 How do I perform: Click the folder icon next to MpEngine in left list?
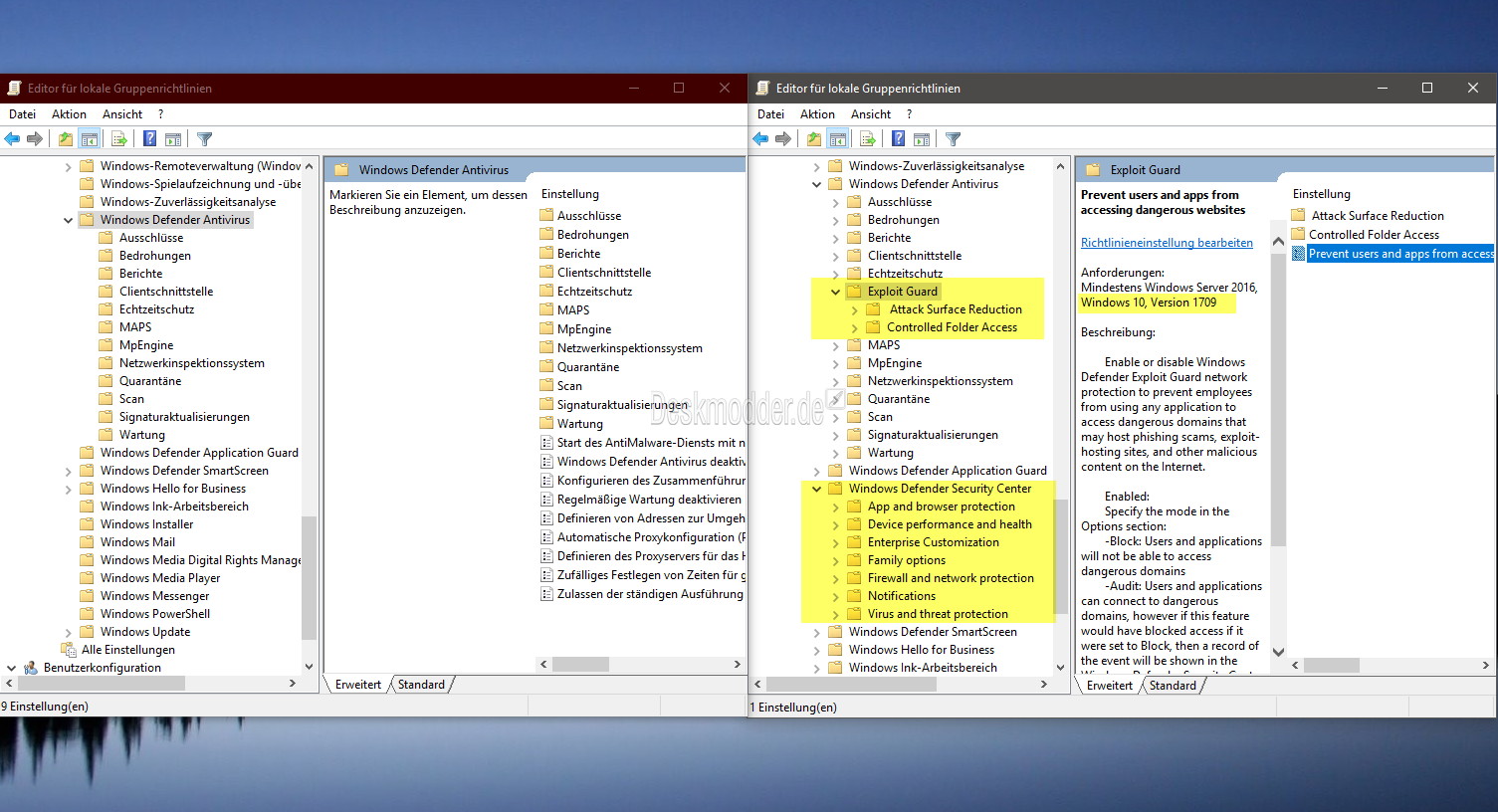[x=546, y=329]
